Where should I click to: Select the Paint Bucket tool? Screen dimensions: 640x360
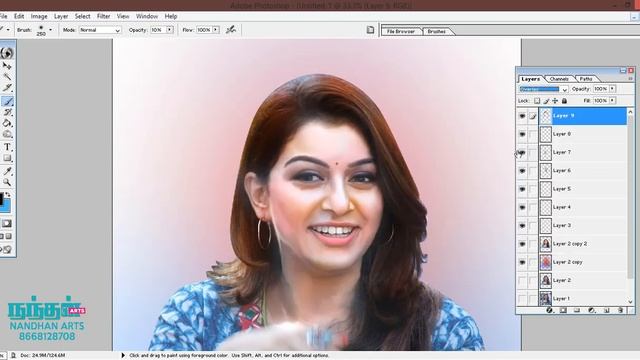coord(7,123)
